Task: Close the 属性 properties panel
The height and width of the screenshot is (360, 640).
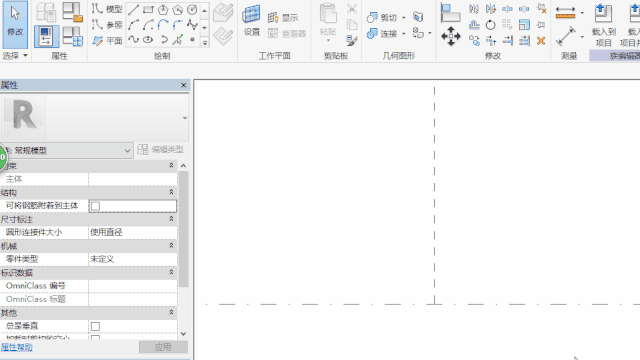Action: tap(183, 85)
